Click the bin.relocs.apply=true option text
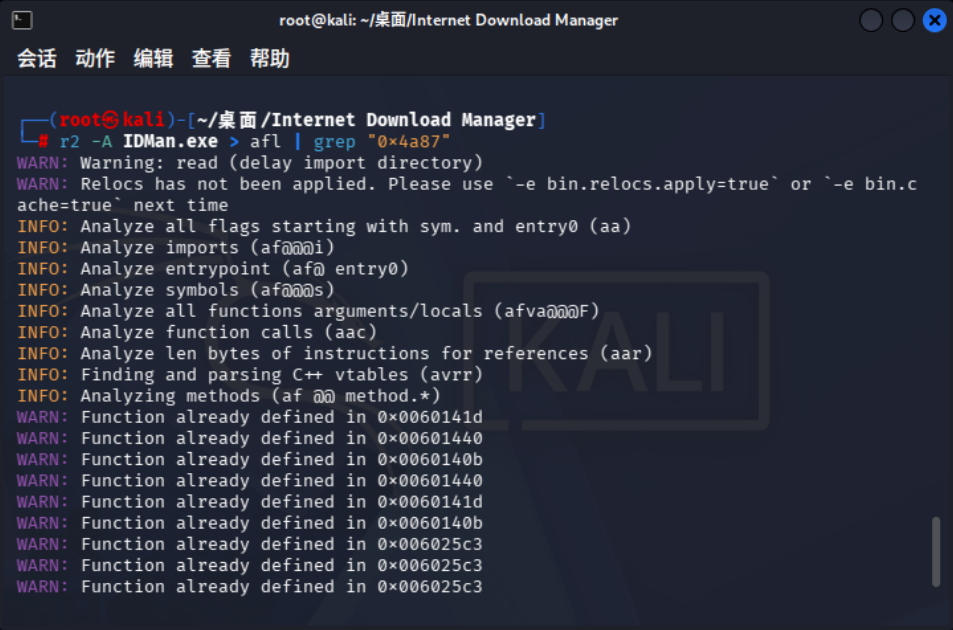This screenshot has height=630, width=953. click(657, 184)
